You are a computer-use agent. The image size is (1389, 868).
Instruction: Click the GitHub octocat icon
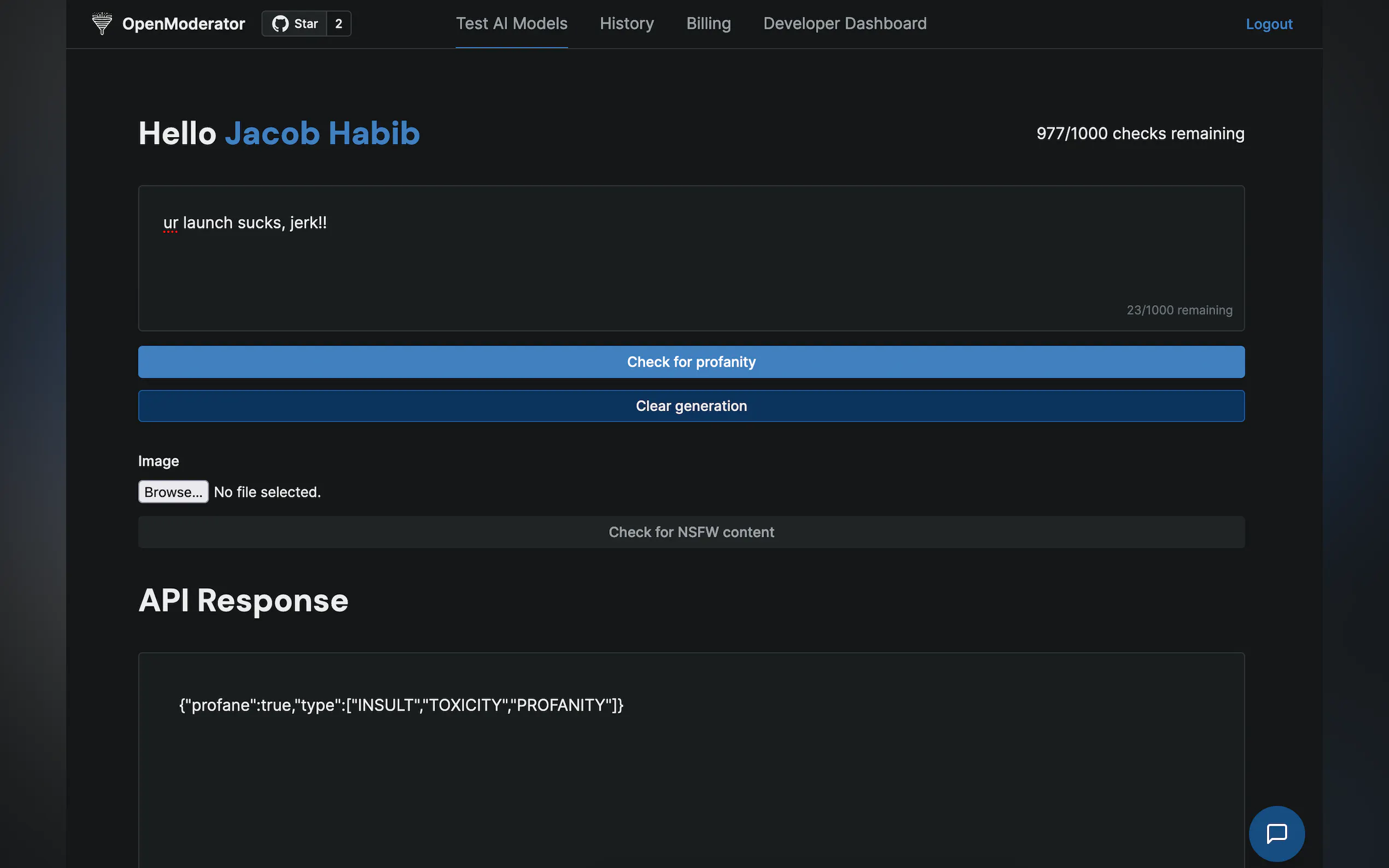[279, 24]
